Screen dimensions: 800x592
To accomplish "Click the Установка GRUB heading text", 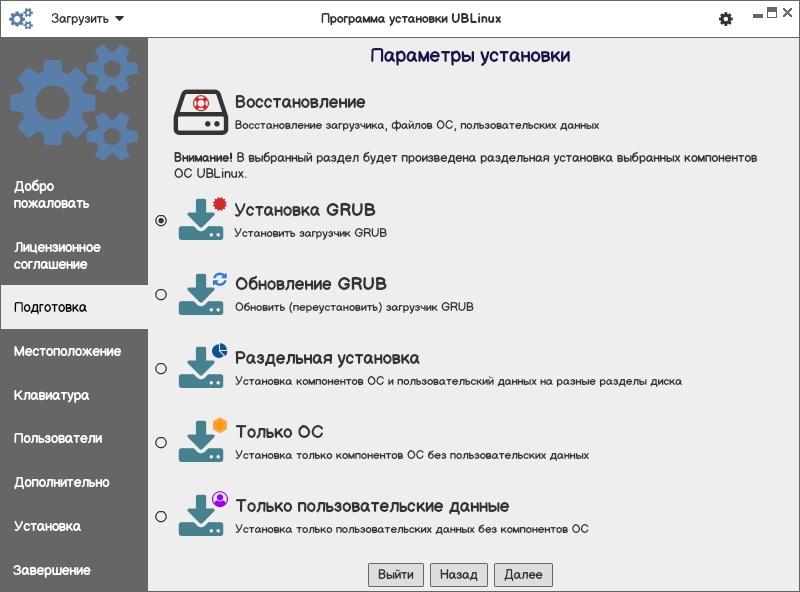I will pos(305,210).
